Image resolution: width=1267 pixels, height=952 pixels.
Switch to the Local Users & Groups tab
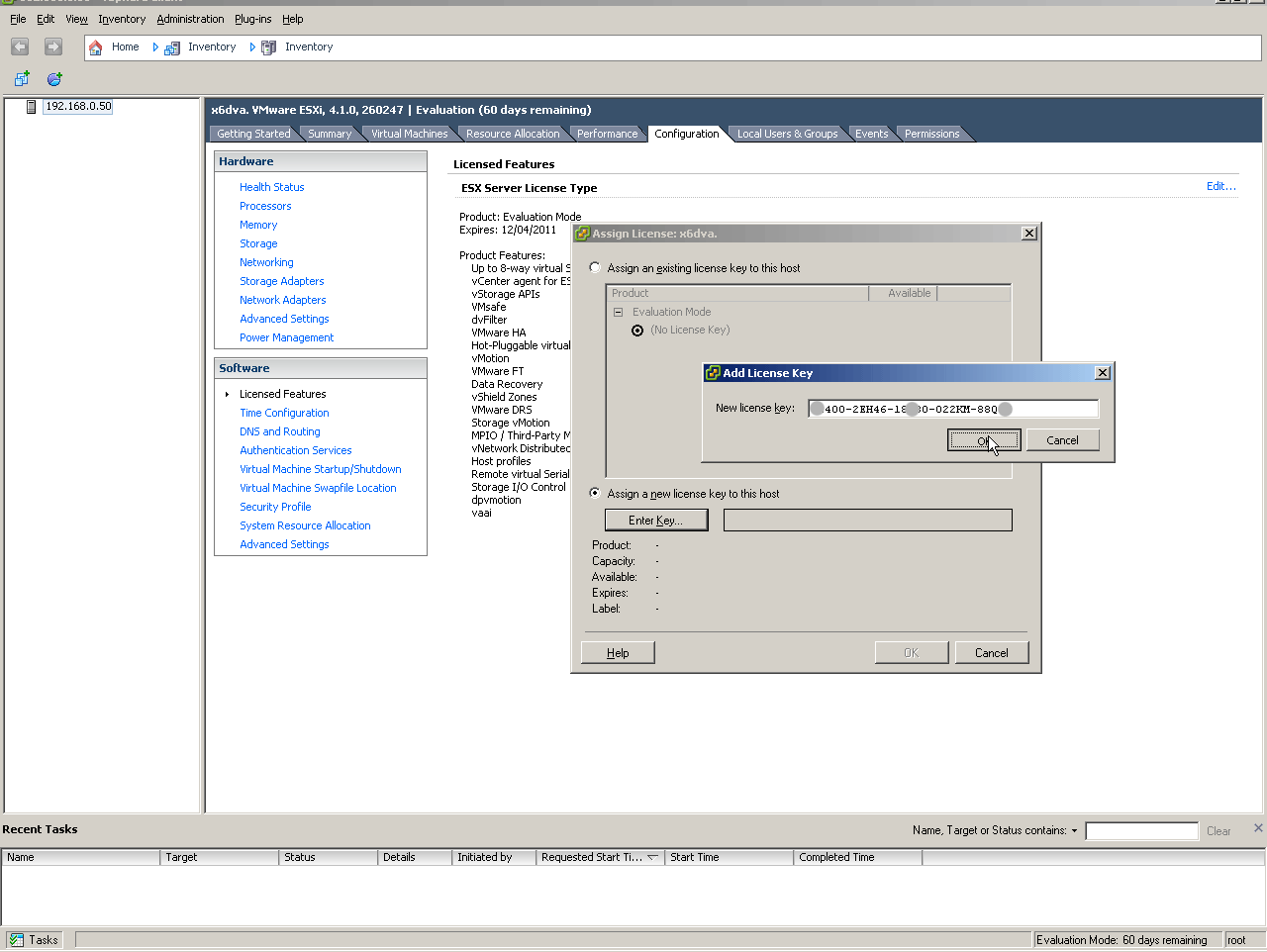[x=788, y=134]
